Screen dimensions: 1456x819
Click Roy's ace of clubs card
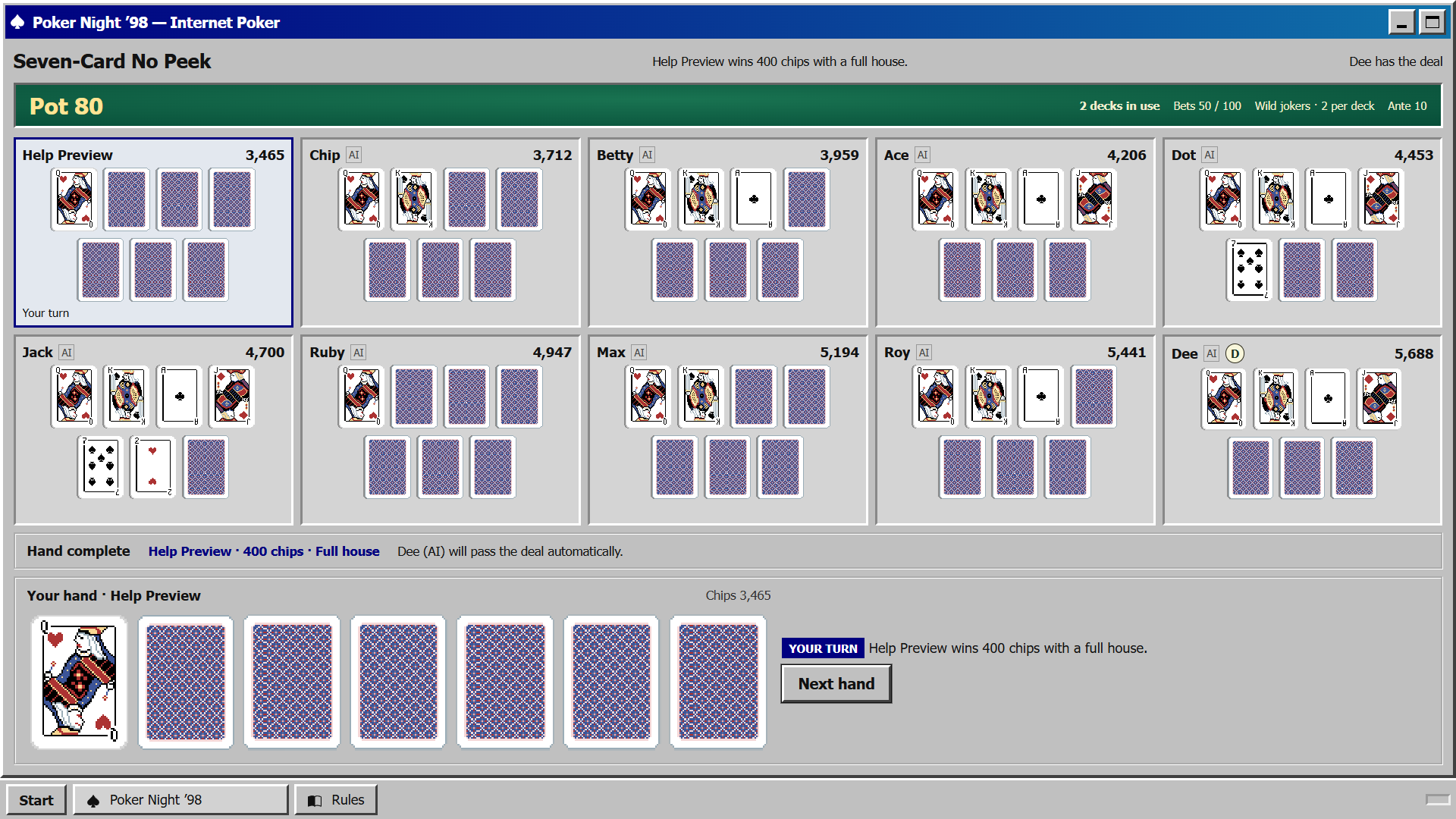click(x=1041, y=397)
